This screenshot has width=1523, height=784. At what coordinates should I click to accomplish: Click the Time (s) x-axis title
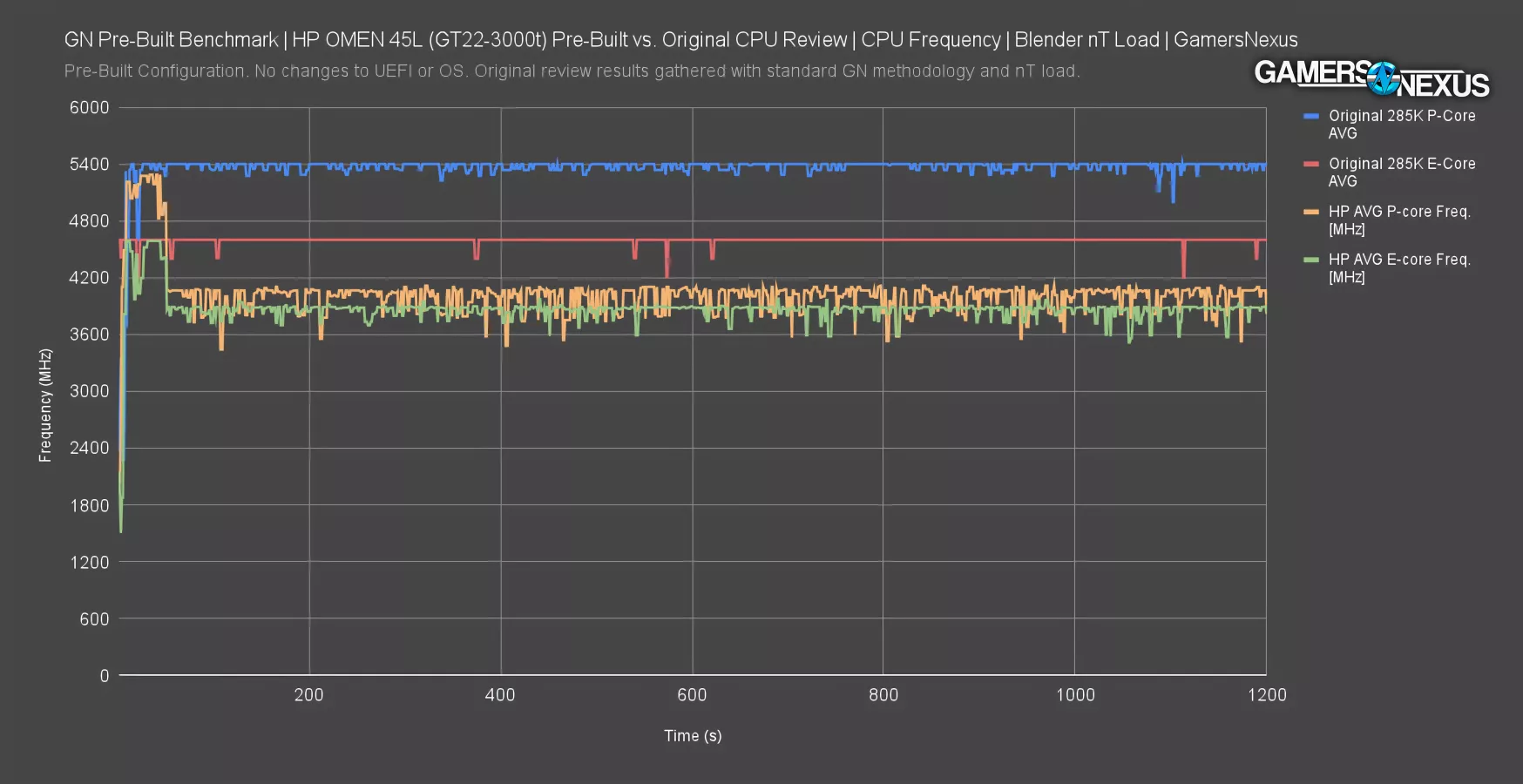point(693,736)
